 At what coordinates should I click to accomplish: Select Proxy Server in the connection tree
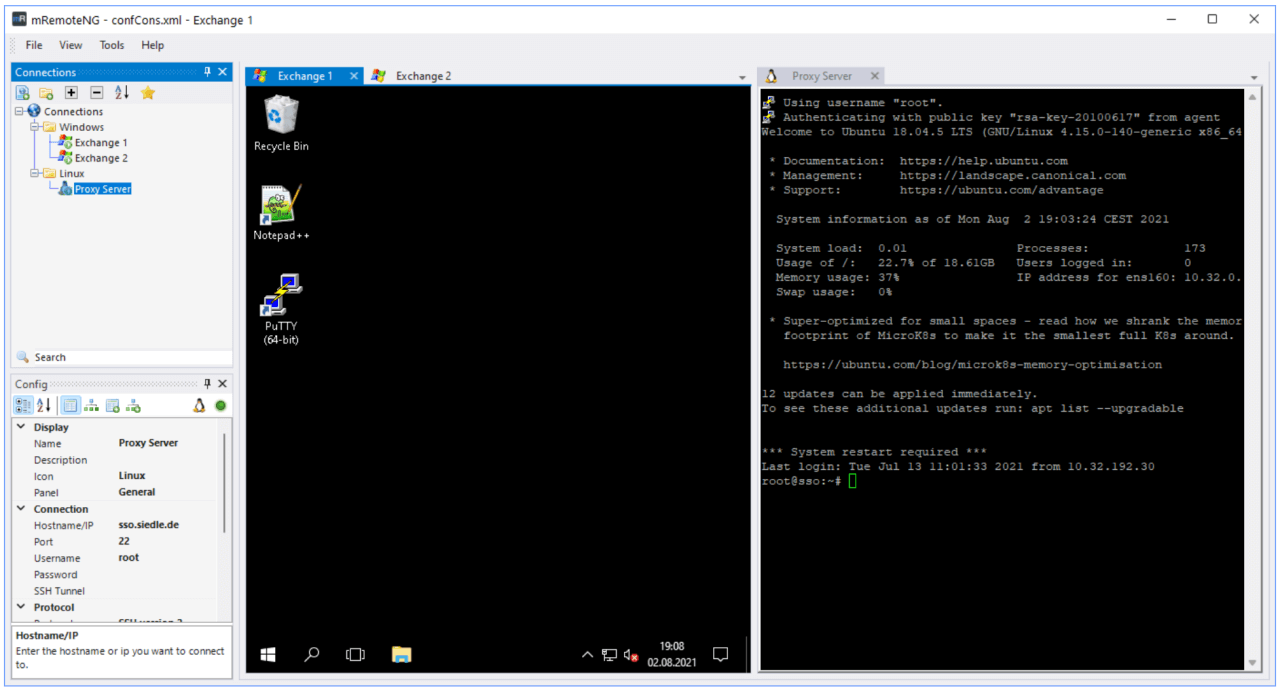pos(102,189)
